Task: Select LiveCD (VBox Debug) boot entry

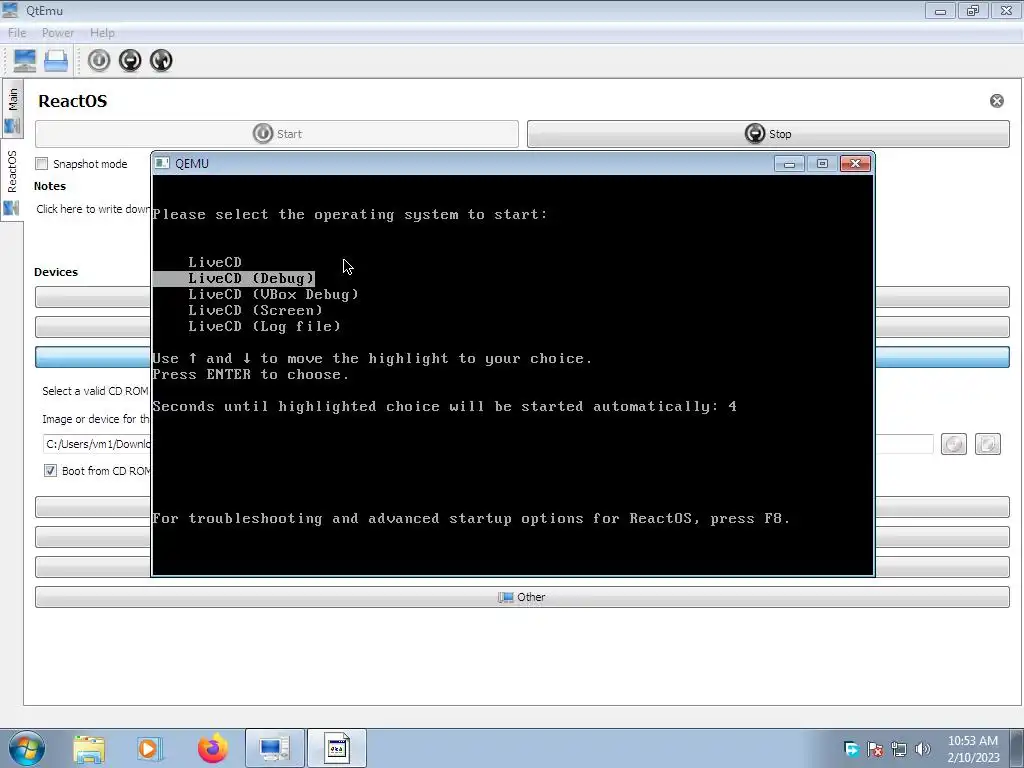Action: pos(274,294)
